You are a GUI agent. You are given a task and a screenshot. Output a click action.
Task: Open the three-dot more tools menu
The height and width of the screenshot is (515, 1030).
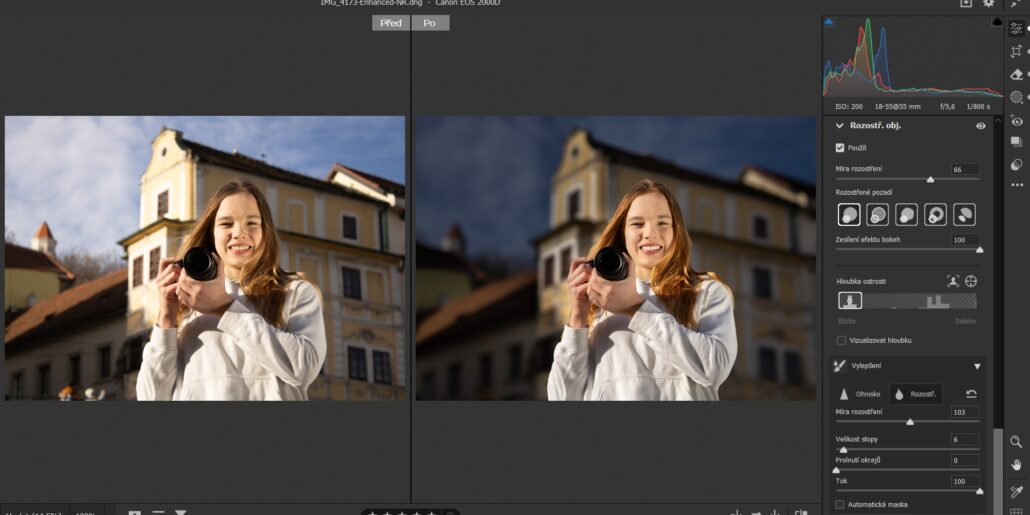pos(1016,186)
